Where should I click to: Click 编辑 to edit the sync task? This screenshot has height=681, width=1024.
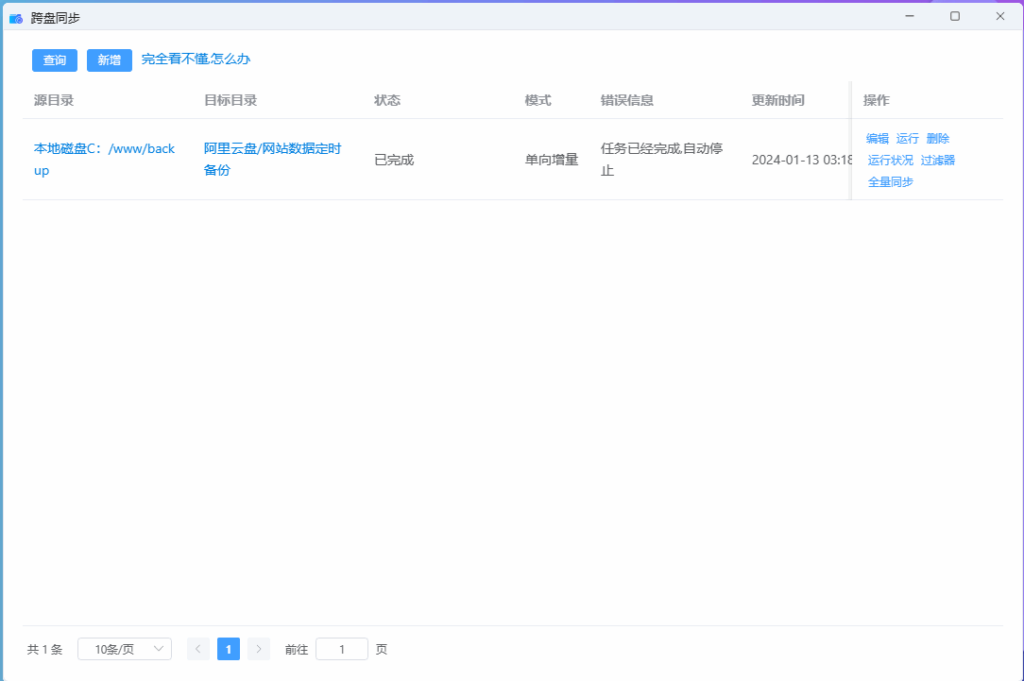click(x=876, y=138)
